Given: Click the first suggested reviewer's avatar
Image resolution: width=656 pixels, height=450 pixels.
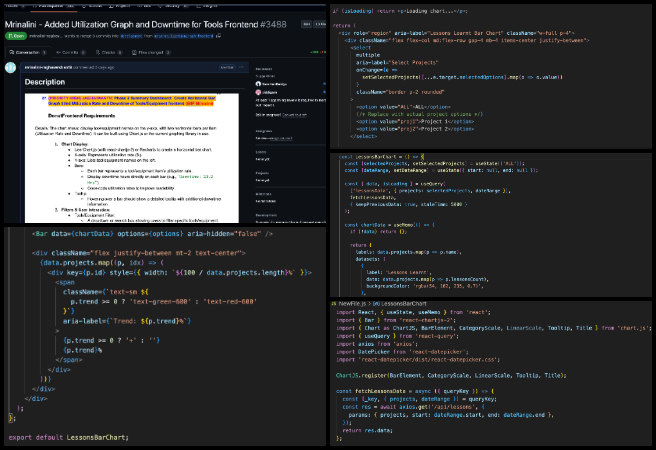Looking at the screenshot, I should click(258, 84).
